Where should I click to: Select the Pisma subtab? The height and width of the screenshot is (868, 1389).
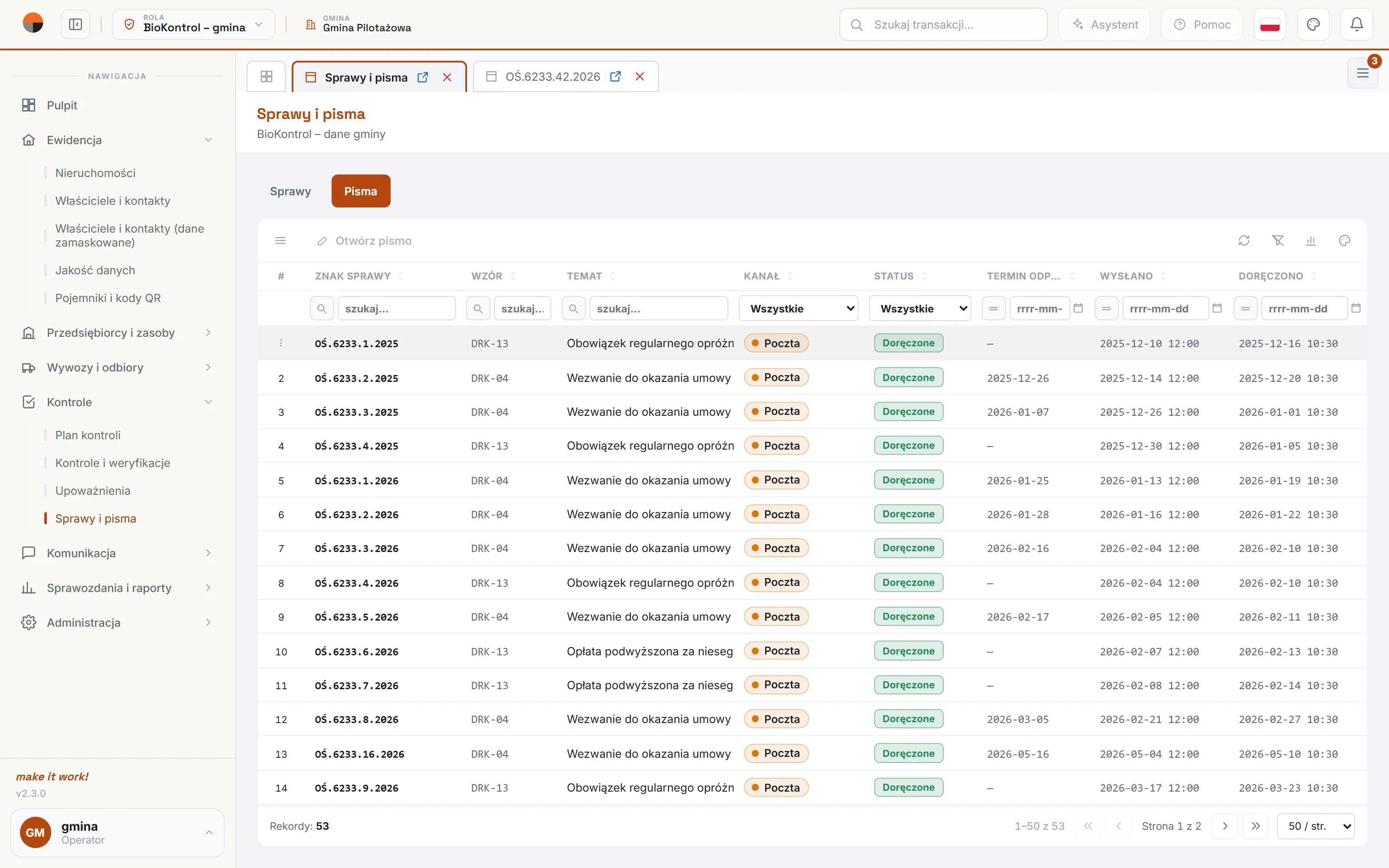pyautogui.click(x=360, y=191)
